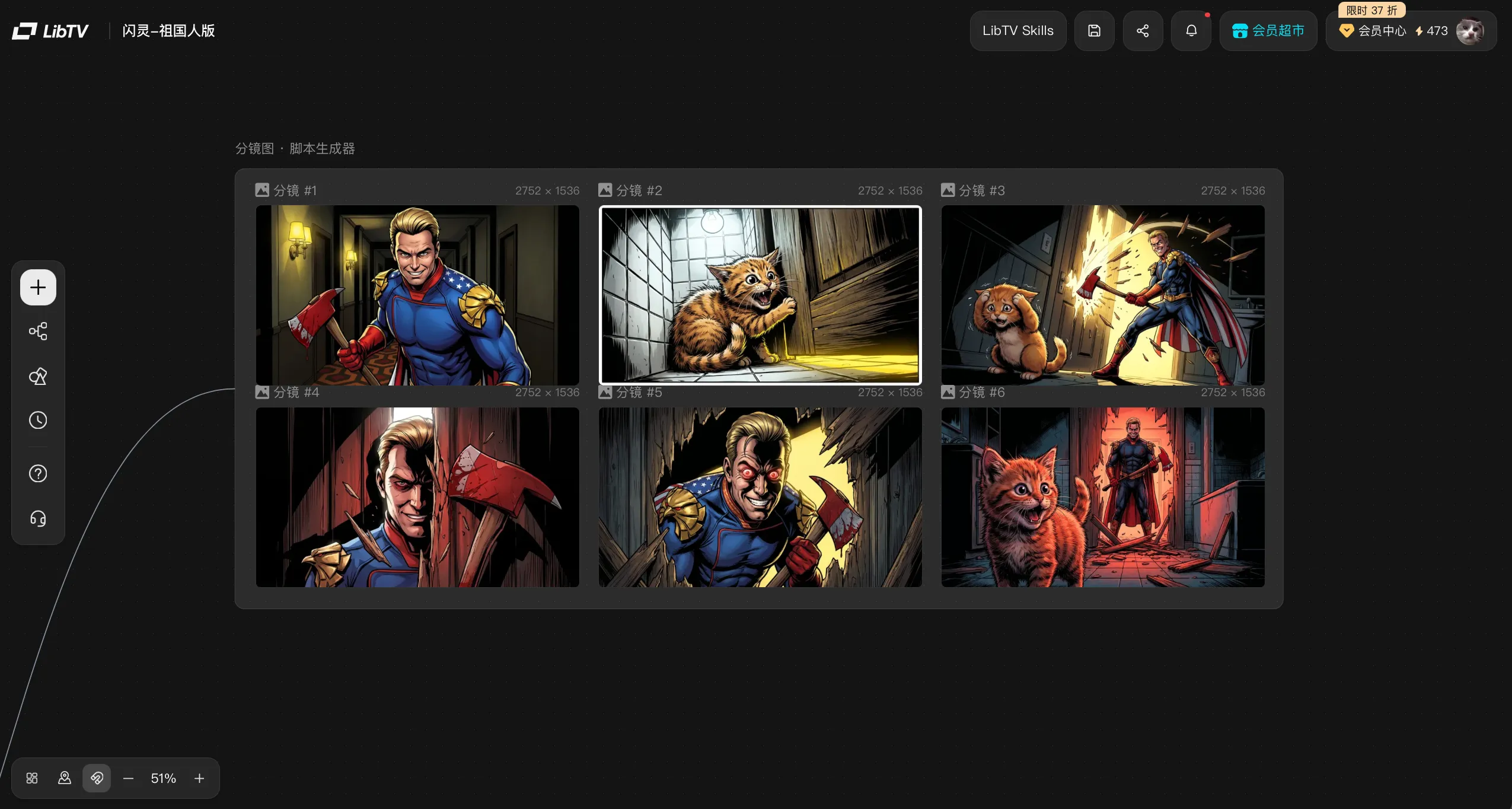The height and width of the screenshot is (809, 1512).
Task: Open the workflow nodes icon in sidebar
Action: click(38, 331)
